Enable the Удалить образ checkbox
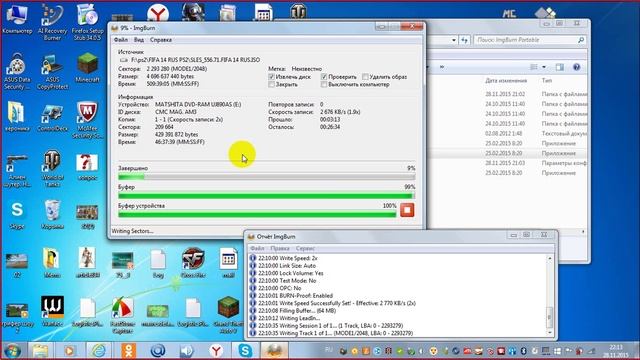The height and width of the screenshot is (360, 640). pos(365,77)
